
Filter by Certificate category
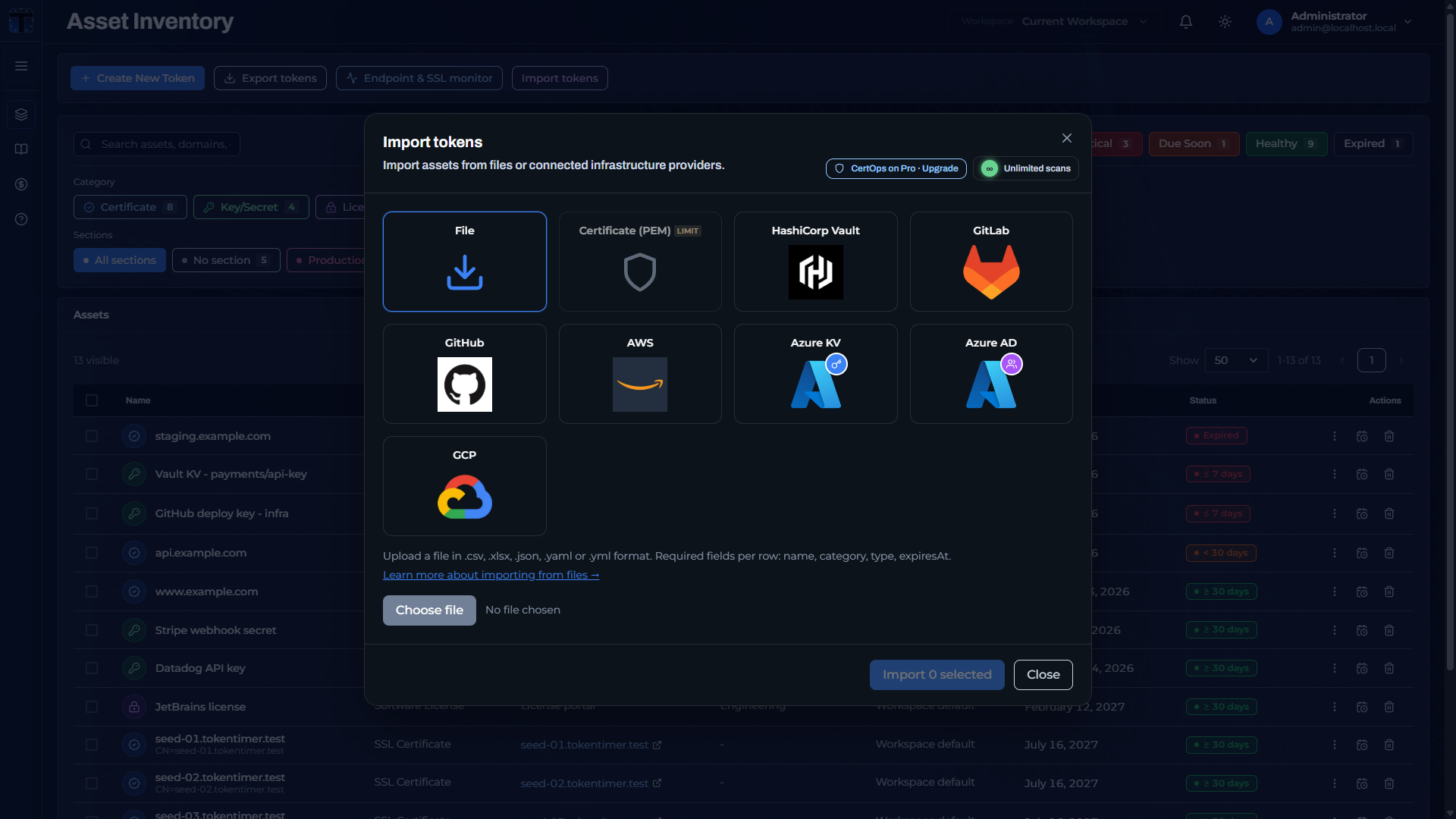(130, 207)
